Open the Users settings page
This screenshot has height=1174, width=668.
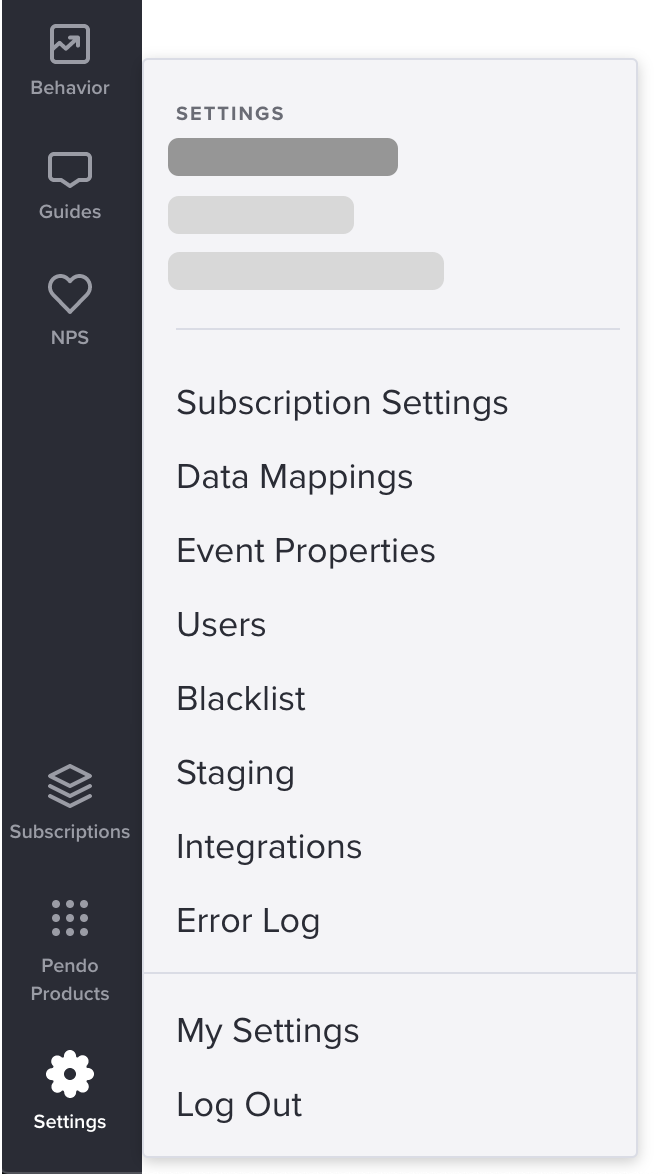point(221,624)
